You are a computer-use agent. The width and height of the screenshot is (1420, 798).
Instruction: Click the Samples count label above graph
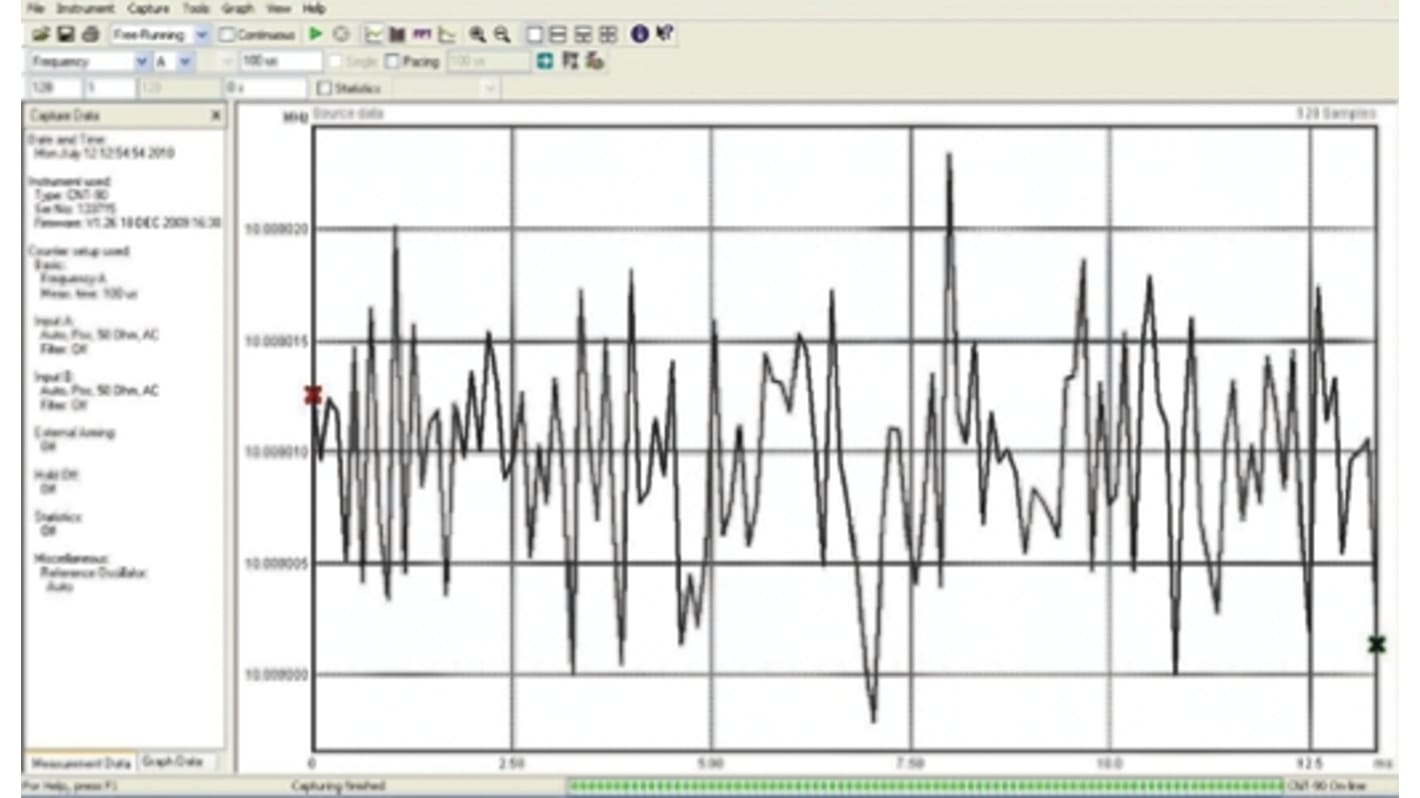pos(1334,114)
